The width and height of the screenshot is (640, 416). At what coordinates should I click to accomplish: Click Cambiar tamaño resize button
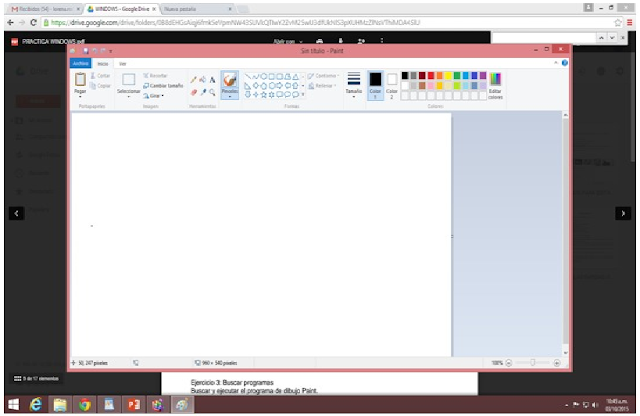click(x=163, y=86)
